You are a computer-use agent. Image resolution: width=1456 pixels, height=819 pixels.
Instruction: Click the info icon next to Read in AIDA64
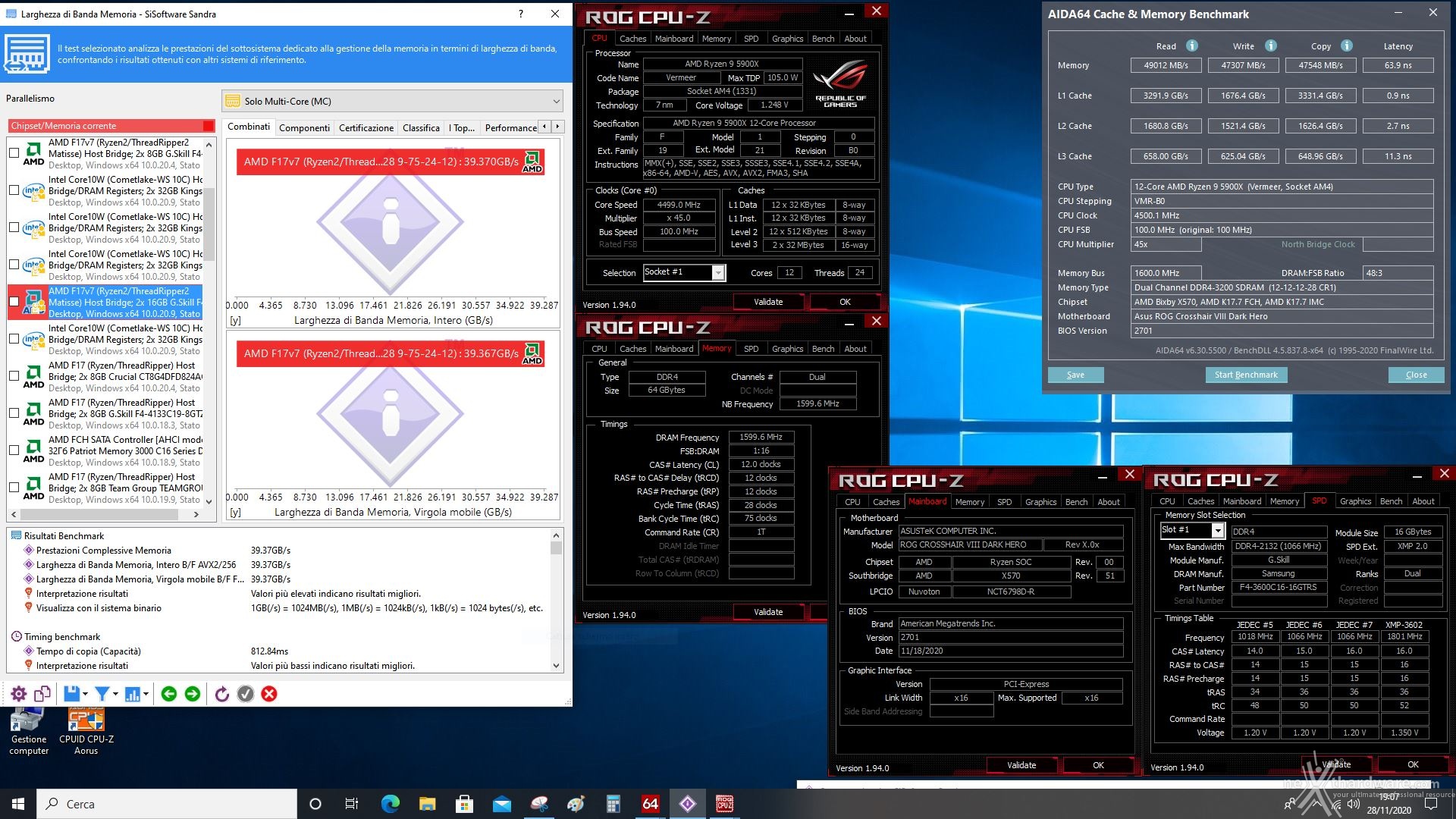1192,45
